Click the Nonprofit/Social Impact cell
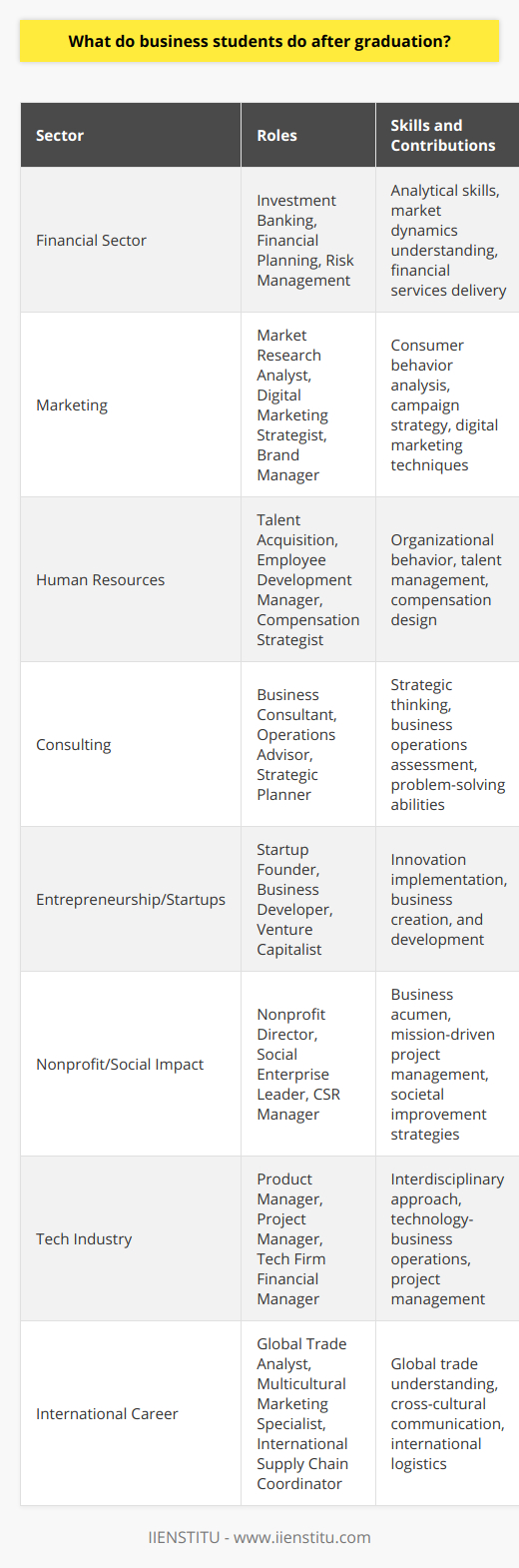This screenshot has height=1568, width=519. tap(131, 1064)
